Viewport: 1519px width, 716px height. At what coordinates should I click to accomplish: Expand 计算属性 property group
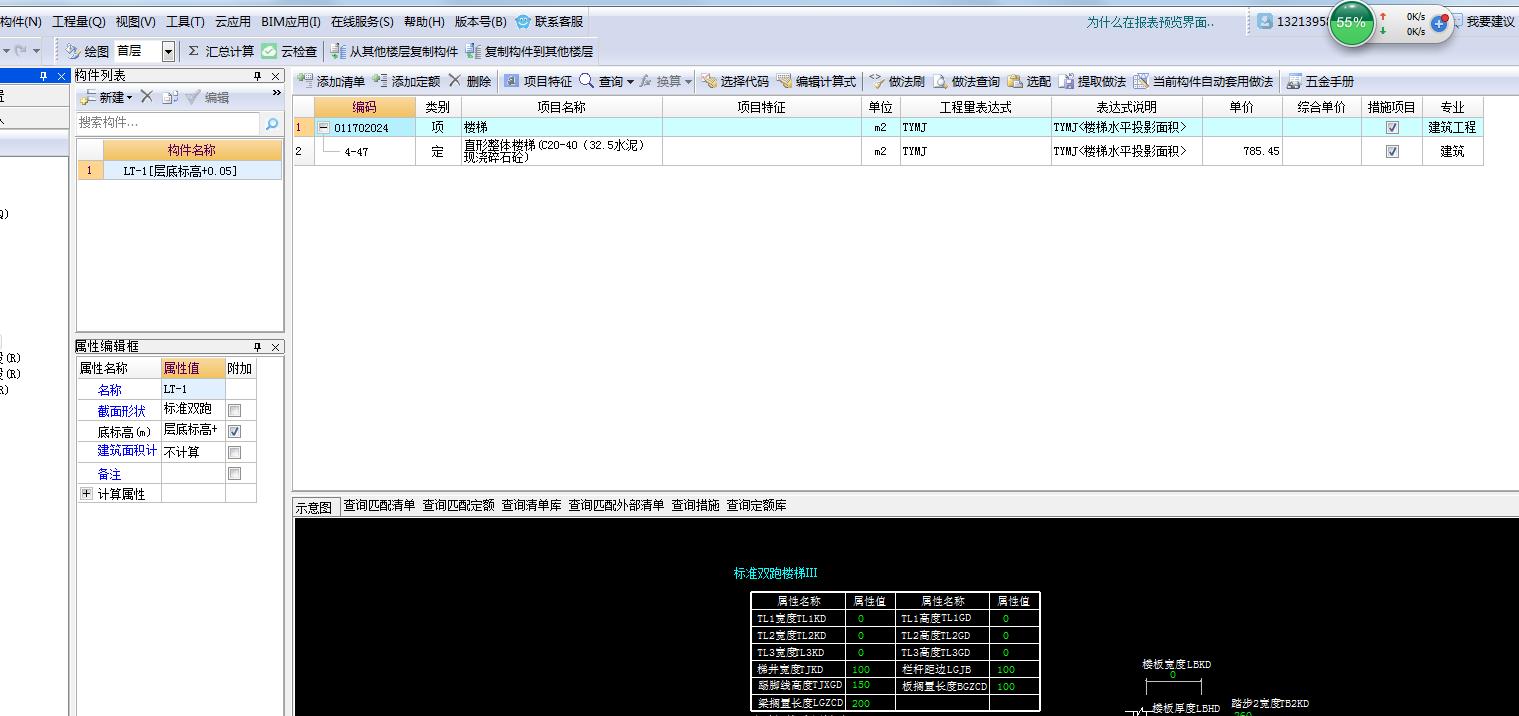click(x=86, y=494)
